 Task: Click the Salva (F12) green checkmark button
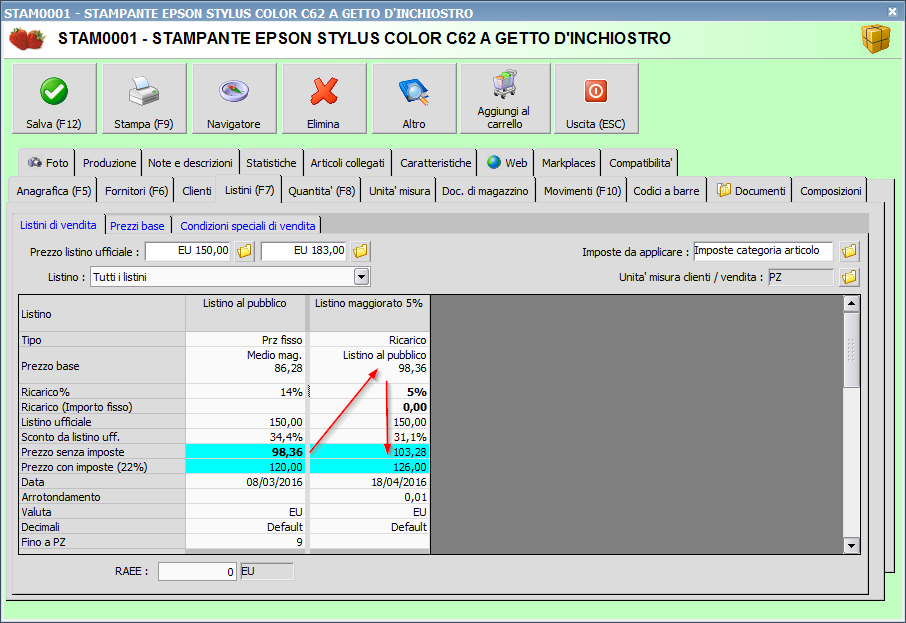pyautogui.click(x=54, y=98)
